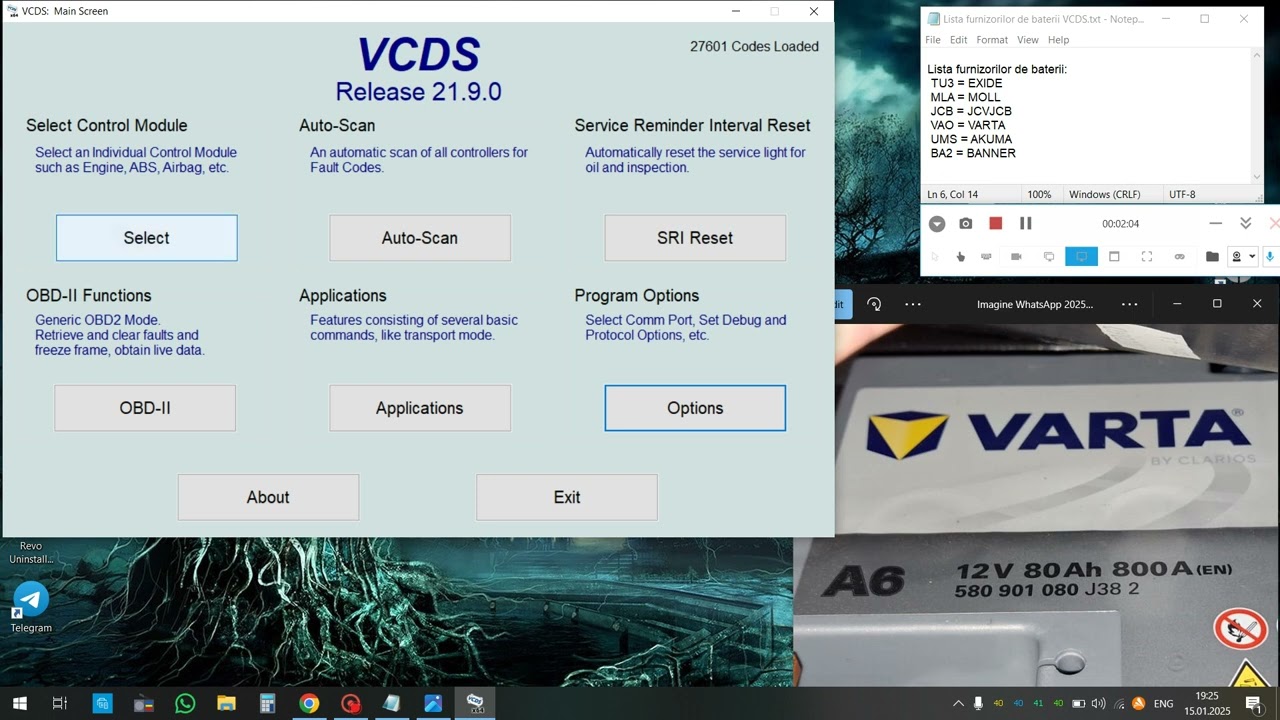The width and height of the screenshot is (1280, 720).
Task: Open the volume control in the tray
Action: (x=1099, y=704)
